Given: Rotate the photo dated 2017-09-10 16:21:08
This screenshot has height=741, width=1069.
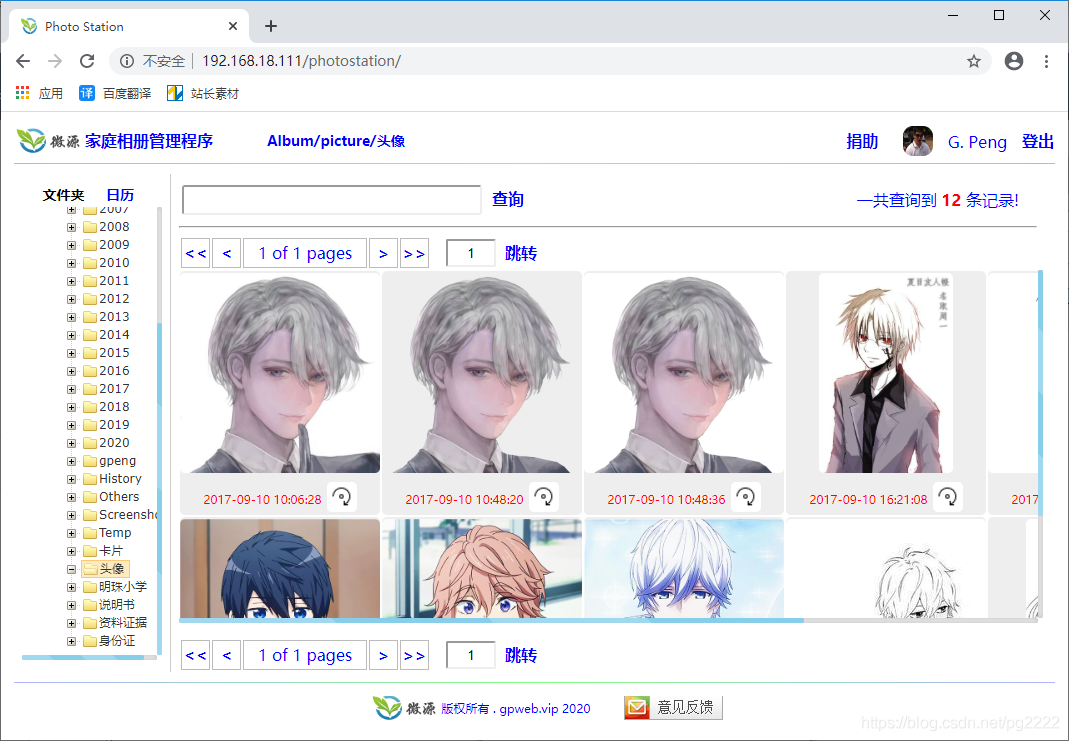Looking at the screenshot, I should tap(948, 497).
